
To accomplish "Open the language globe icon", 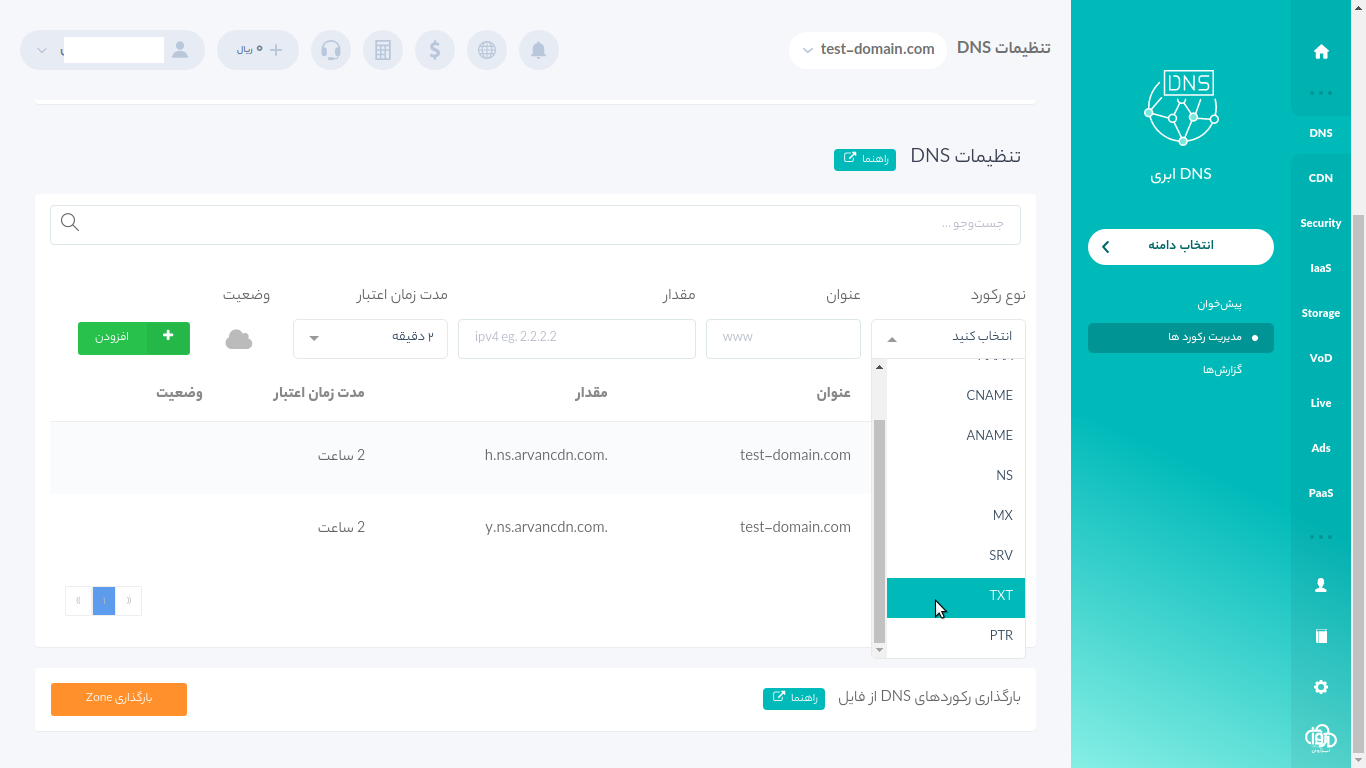I will click(x=487, y=50).
